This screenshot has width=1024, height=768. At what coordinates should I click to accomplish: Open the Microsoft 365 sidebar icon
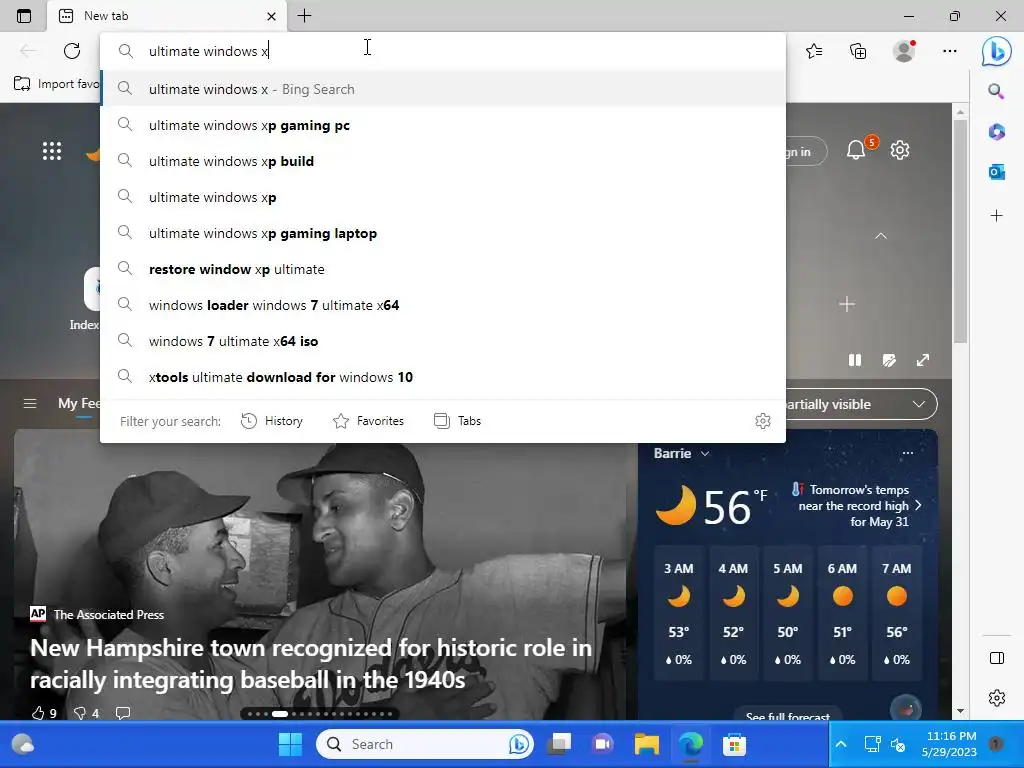[x=996, y=131]
